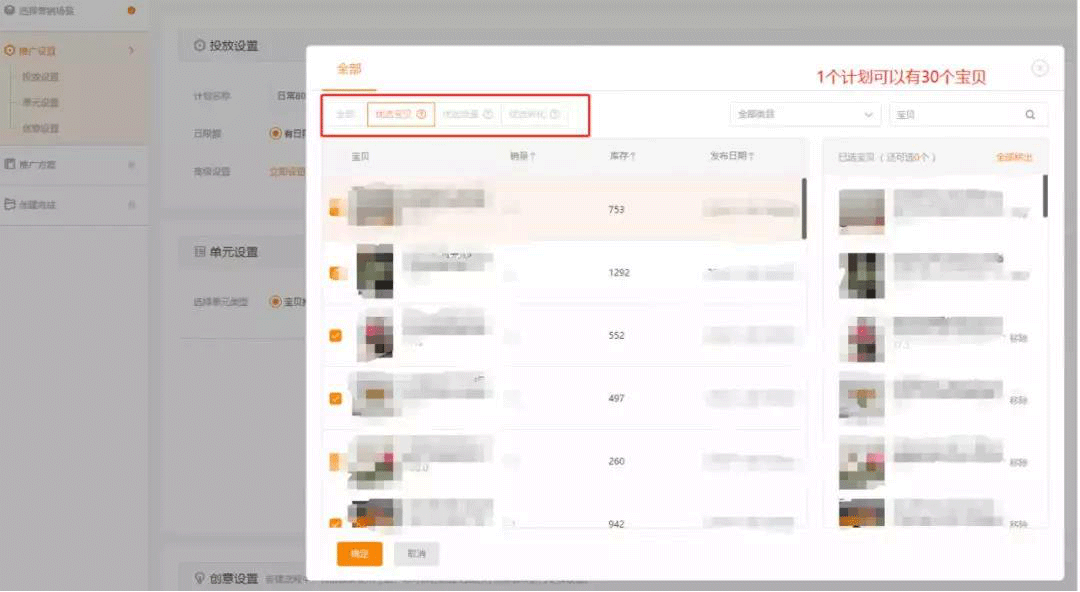Viewport: 1080px width, 592px height.
Task: Uncheck the product with stock 497
Action: 335,398
